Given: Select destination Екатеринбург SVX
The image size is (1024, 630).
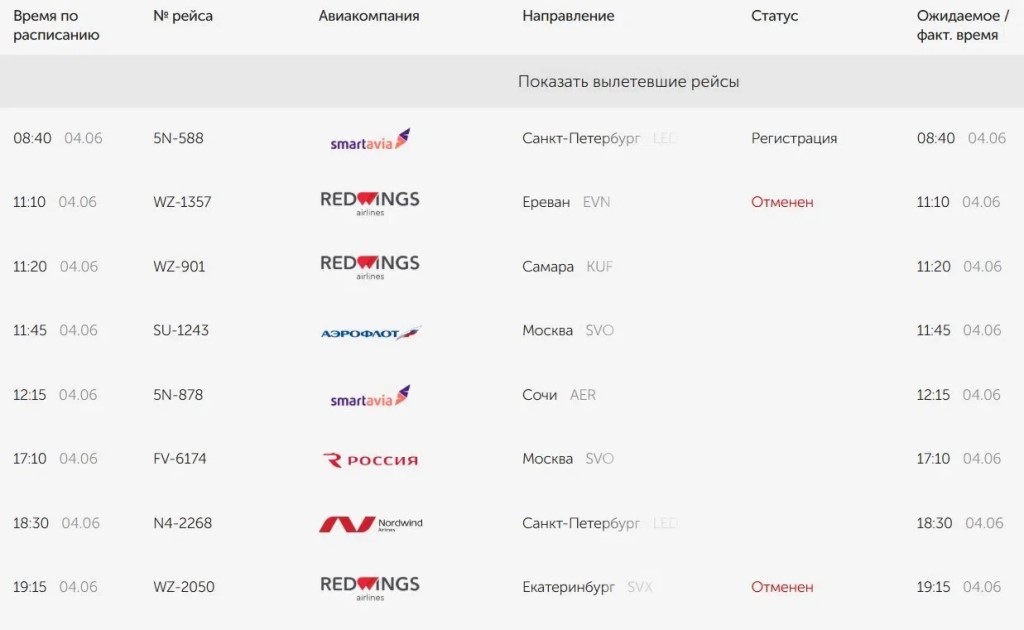Looking at the screenshot, I should (587, 587).
